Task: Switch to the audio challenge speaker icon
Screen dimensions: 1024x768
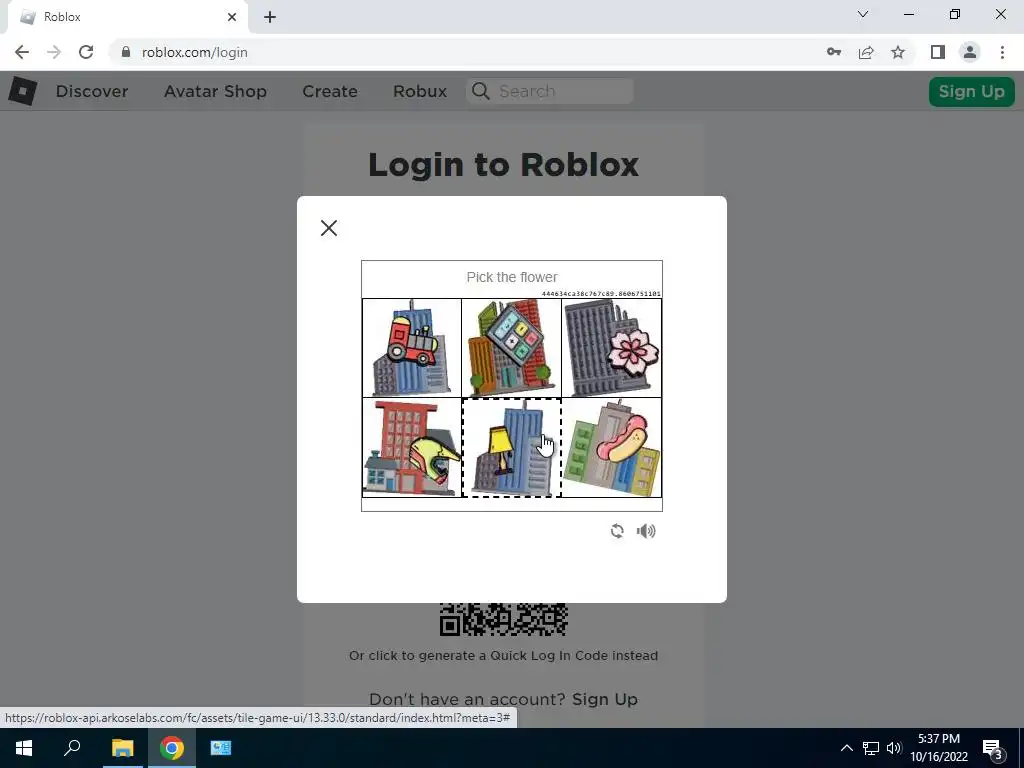Action: click(x=646, y=531)
